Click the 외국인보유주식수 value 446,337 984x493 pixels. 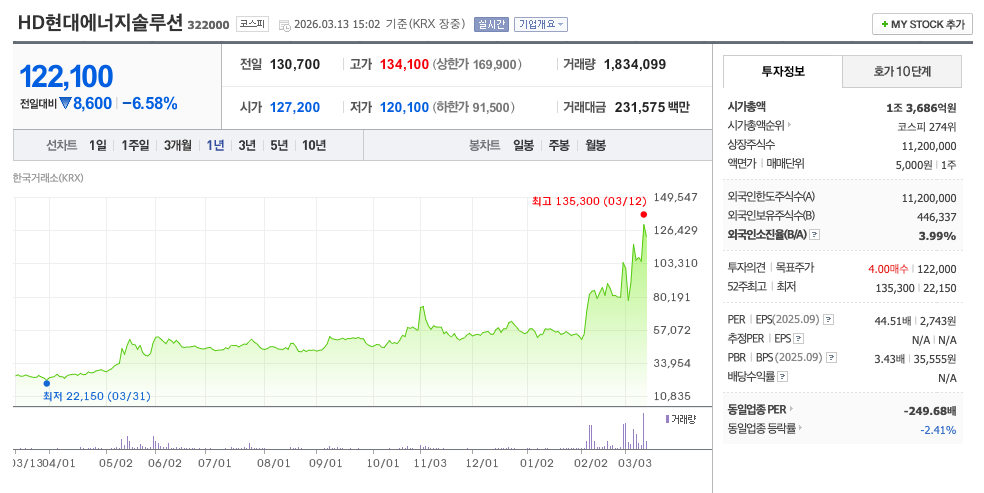(x=936, y=217)
